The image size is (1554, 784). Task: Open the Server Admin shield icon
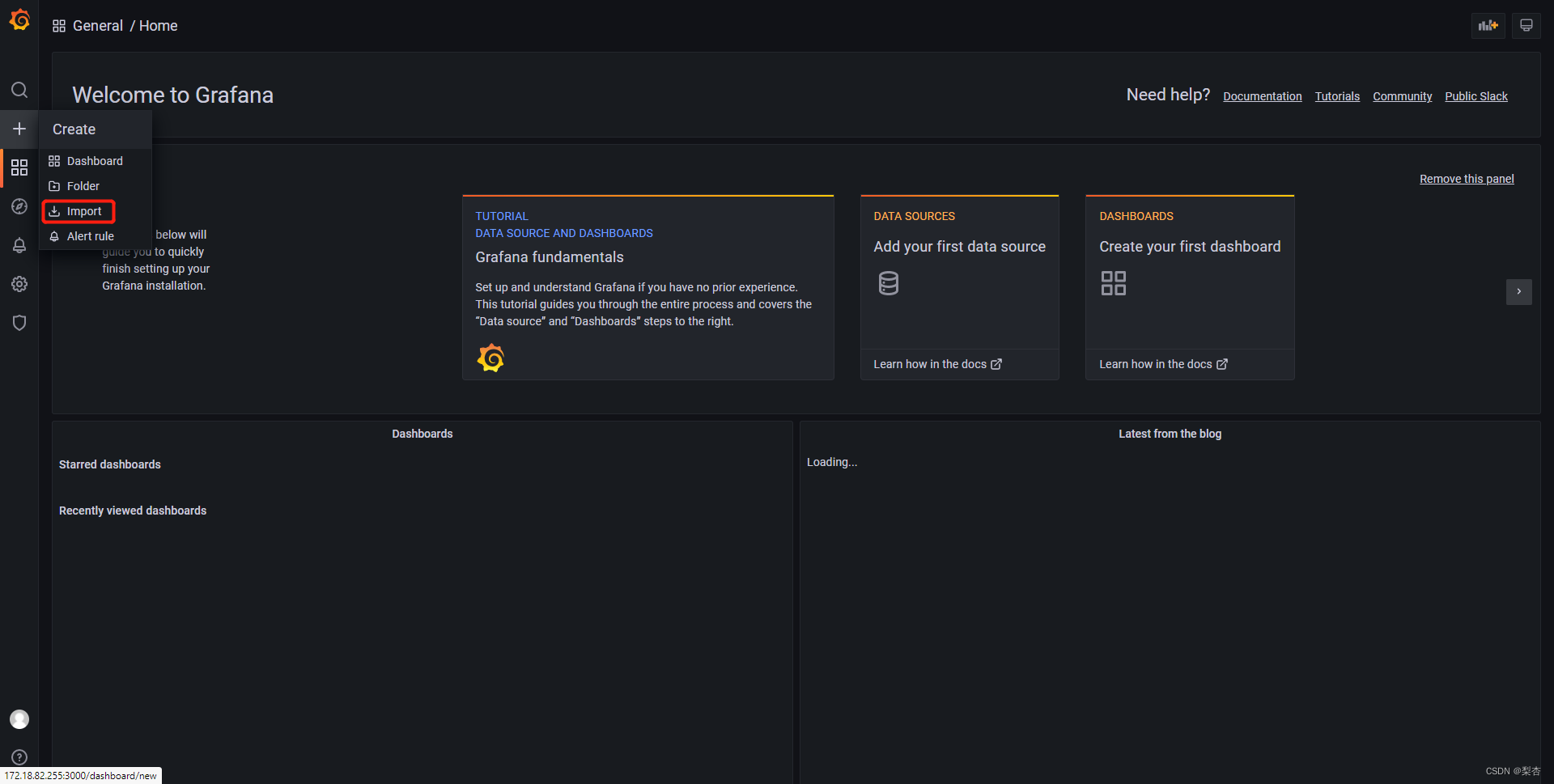(x=19, y=323)
